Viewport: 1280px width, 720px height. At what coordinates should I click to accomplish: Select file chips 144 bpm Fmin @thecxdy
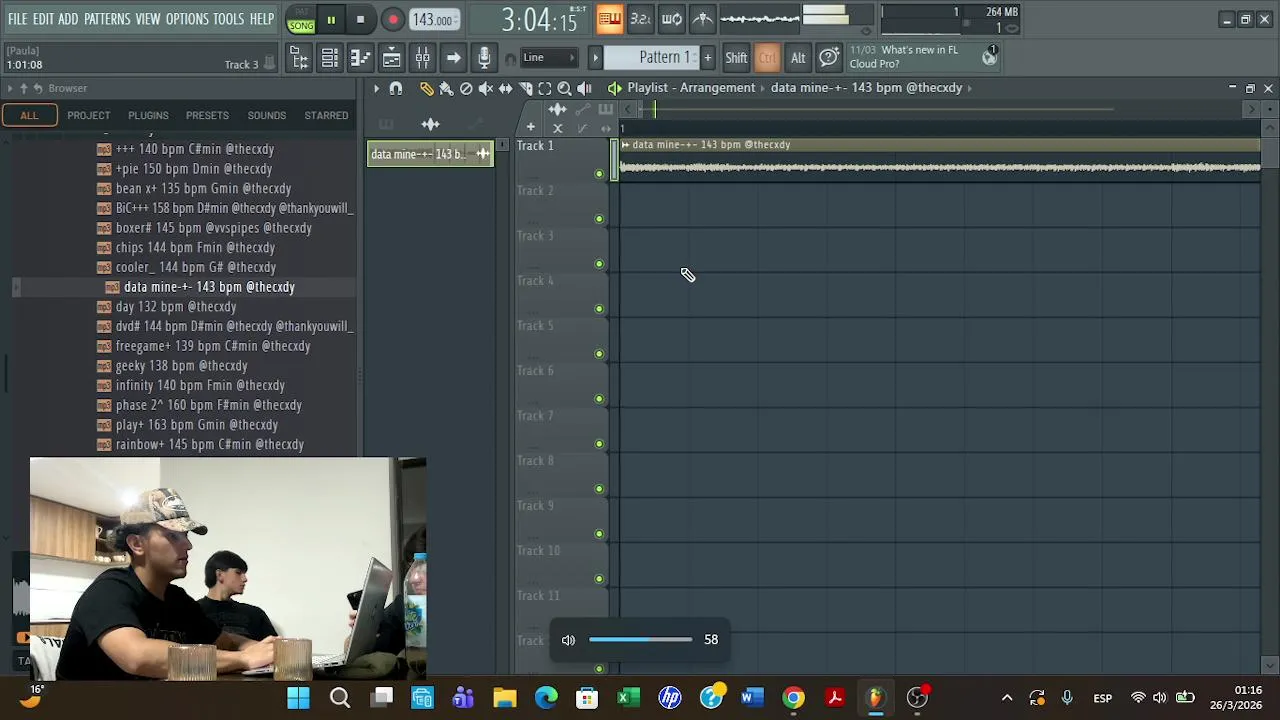[x=195, y=248]
